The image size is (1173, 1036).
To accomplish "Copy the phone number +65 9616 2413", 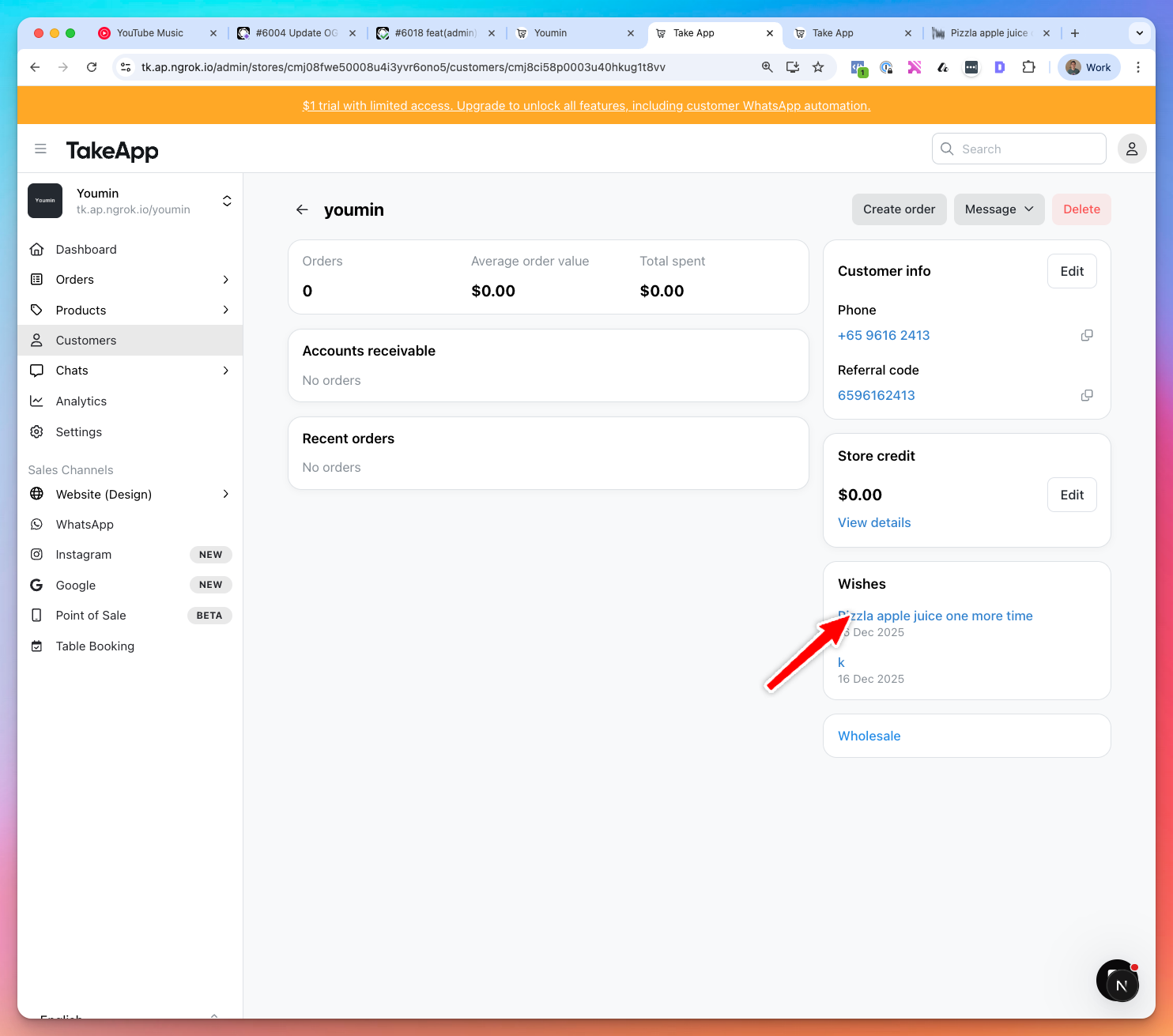I will point(1087,335).
